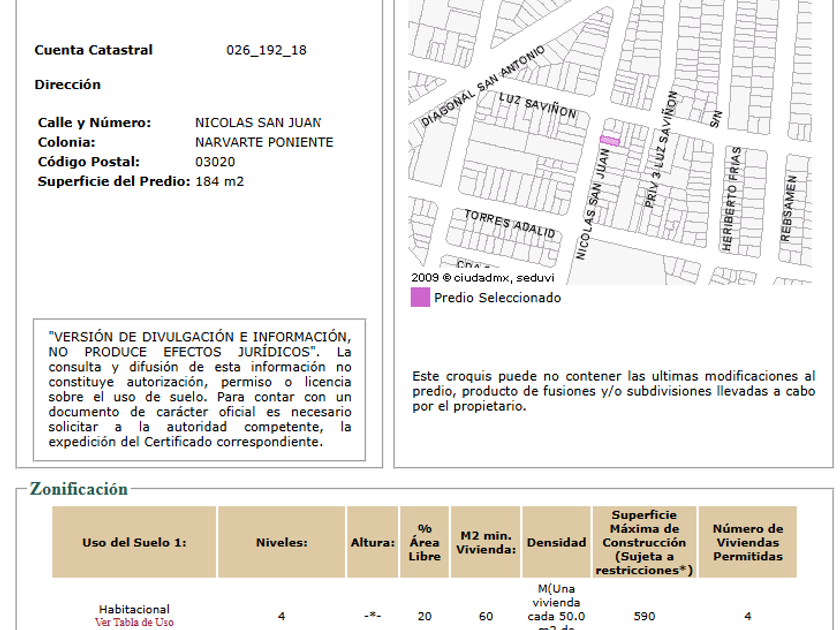The width and height of the screenshot is (840, 630).
Task: Click the 'Código Postal:' label
Action: [x=88, y=162]
